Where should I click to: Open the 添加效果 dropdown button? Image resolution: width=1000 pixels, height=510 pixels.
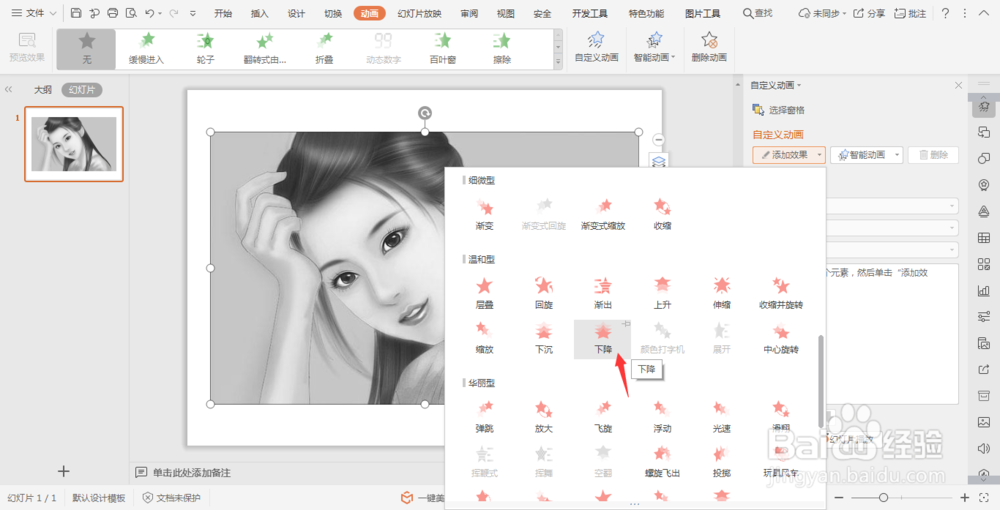coord(789,154)
